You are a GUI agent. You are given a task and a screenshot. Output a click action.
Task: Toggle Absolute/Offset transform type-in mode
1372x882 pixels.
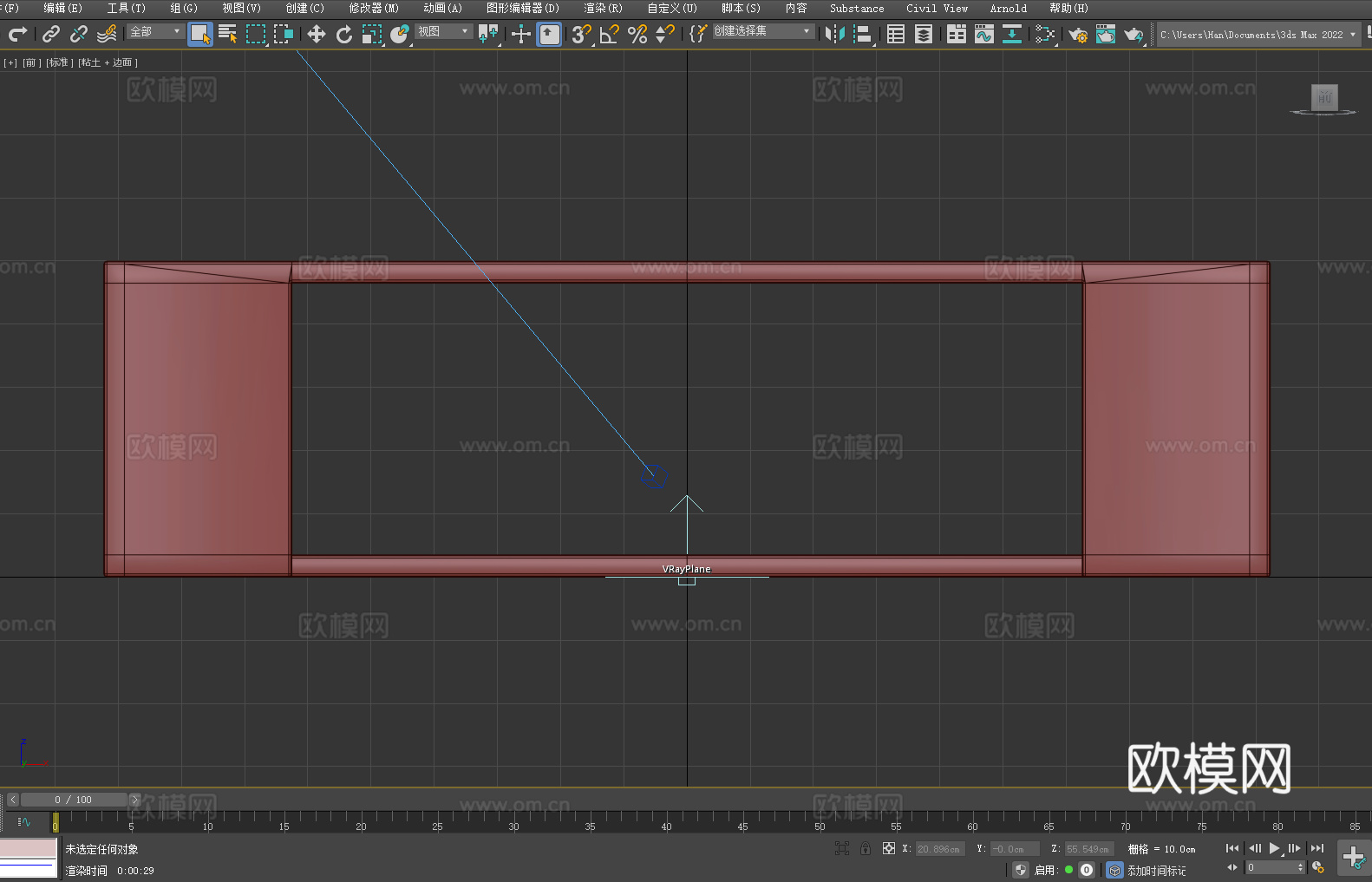pyautogui.click(x=888, y=848)
